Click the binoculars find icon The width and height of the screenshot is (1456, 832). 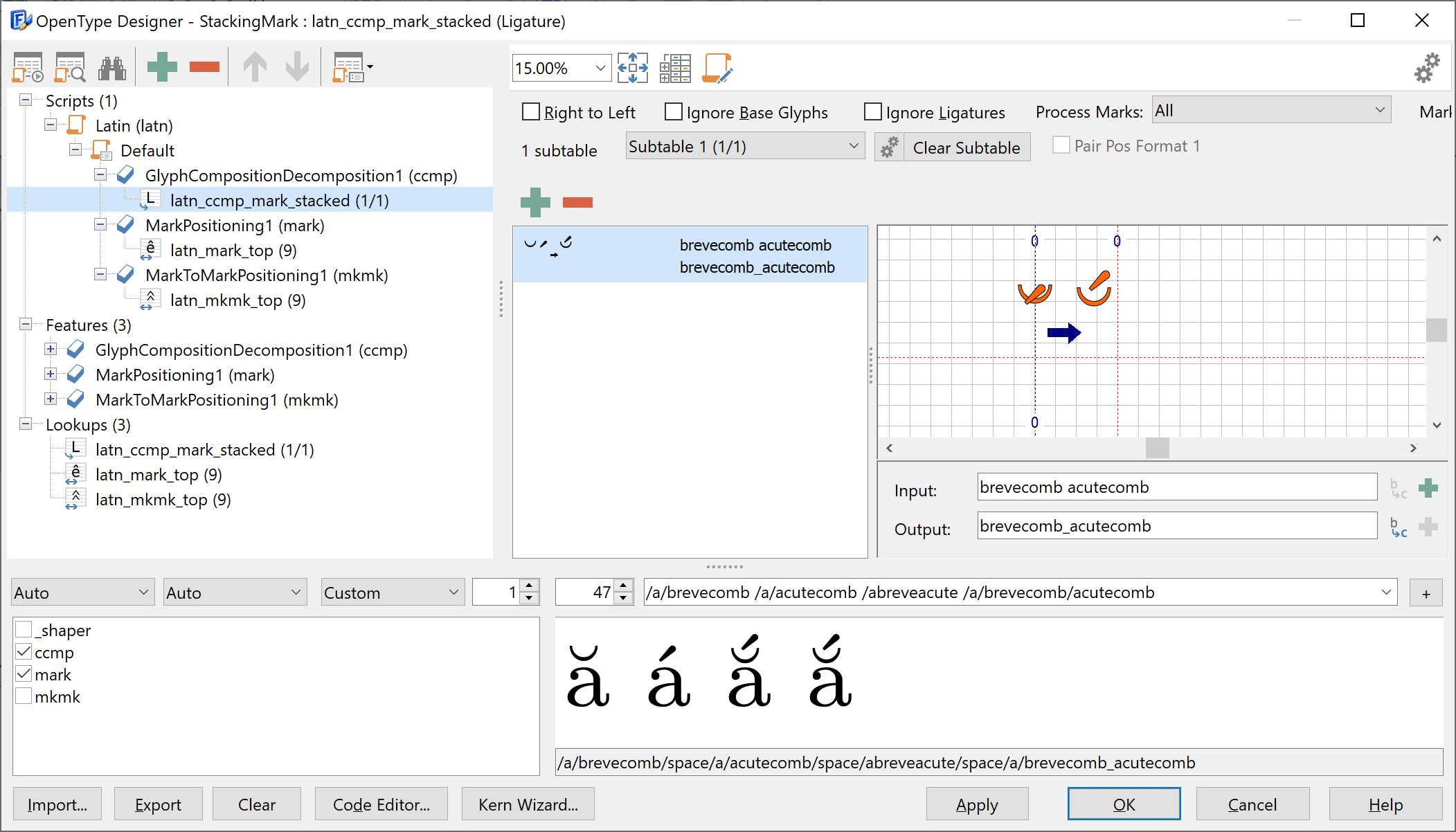[112, 68]
